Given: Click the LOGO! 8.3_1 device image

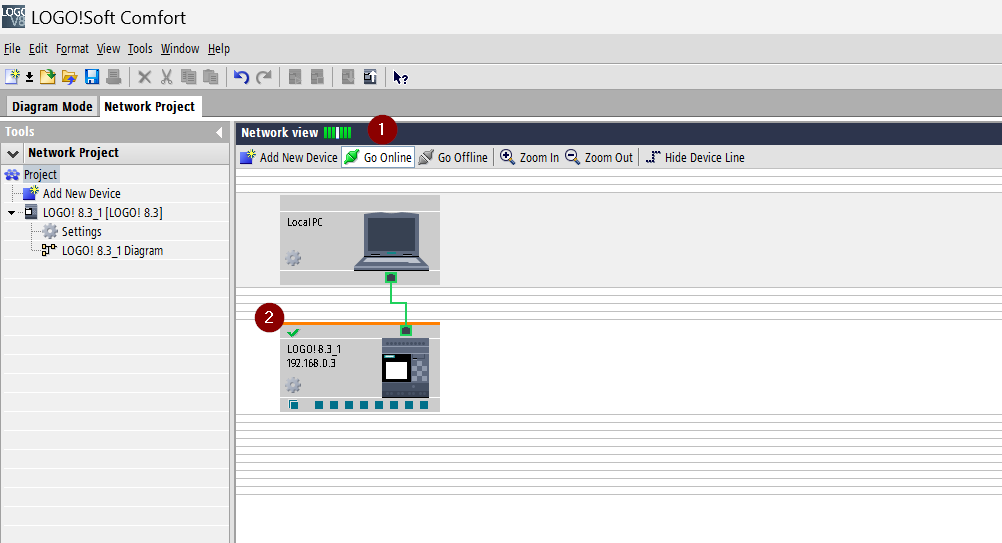Looking at the screenshot, I should coord(405,369).
